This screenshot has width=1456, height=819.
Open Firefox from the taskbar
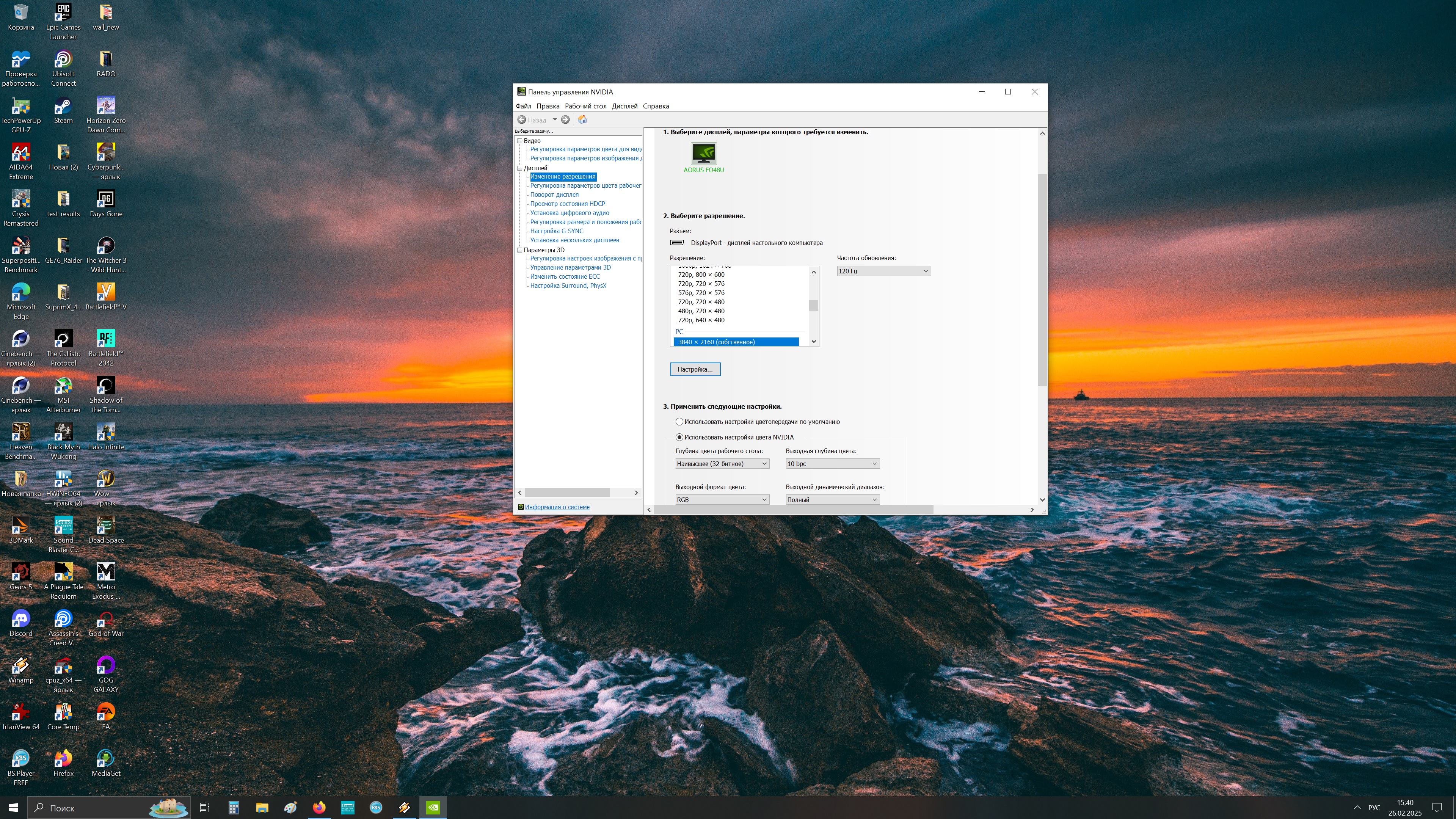tap(319, 807)
